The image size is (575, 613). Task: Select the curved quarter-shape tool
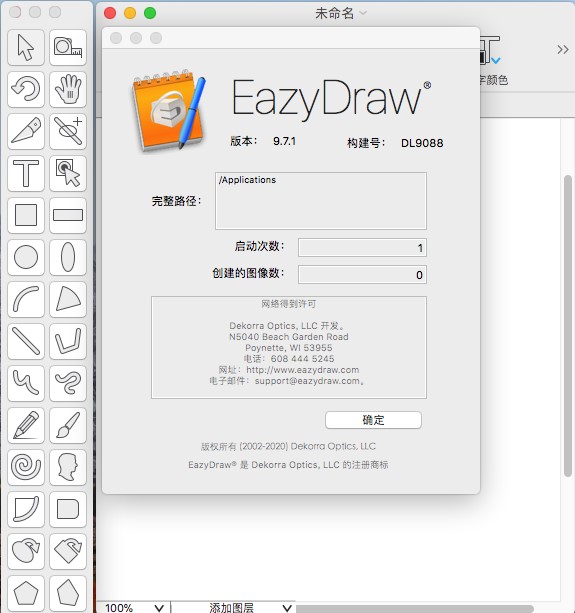[x=26, y=509]
